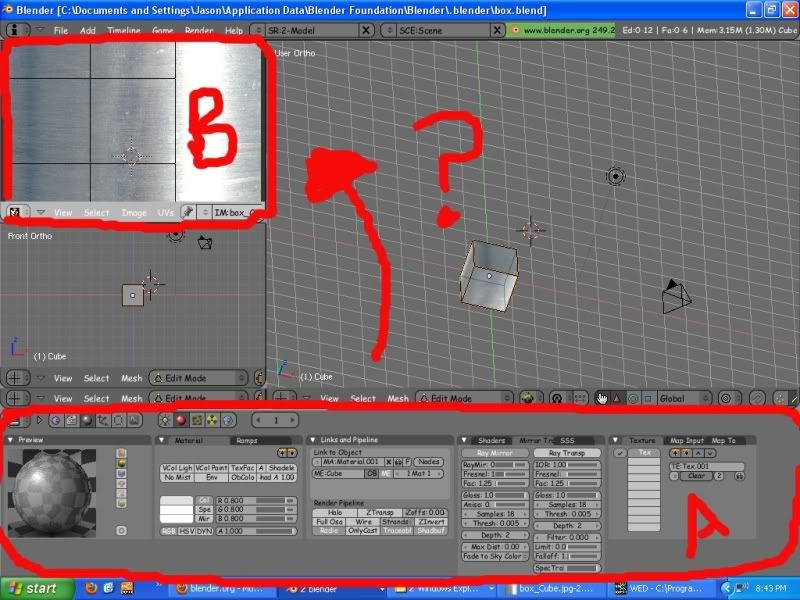Toggle the Halo render option
800x600 pixels.
335,512
